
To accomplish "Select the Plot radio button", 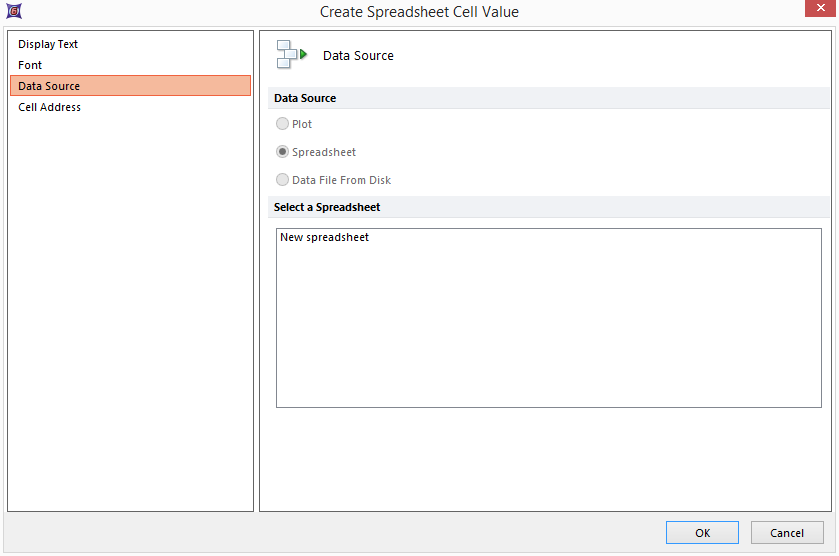I will 283,124.
